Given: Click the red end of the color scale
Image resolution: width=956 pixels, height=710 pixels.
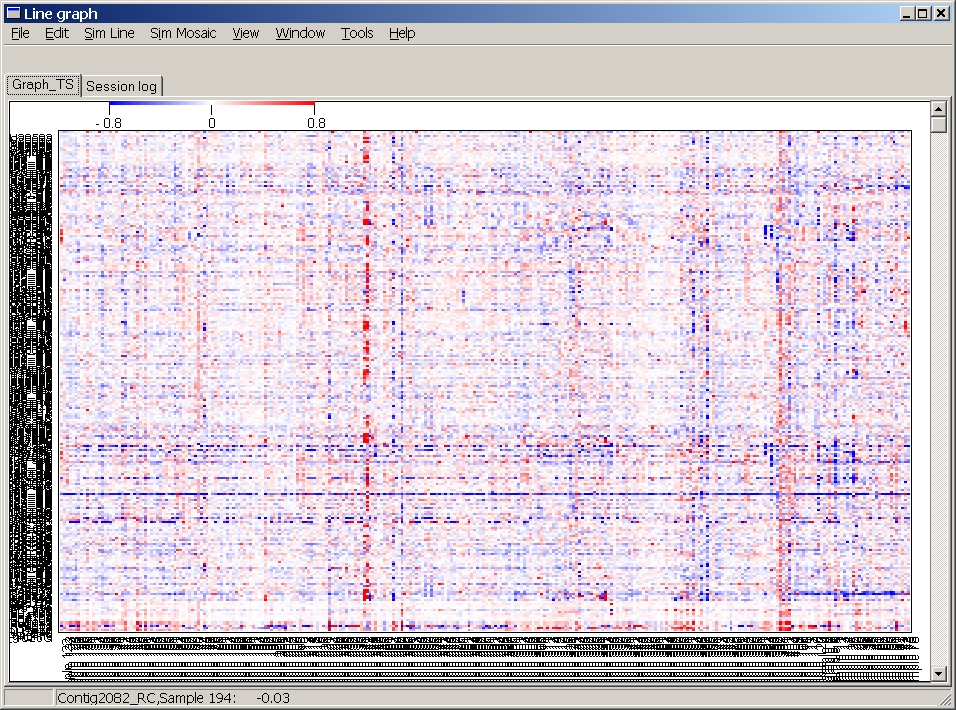Looking at the screenshot, I should click(311, 104).
